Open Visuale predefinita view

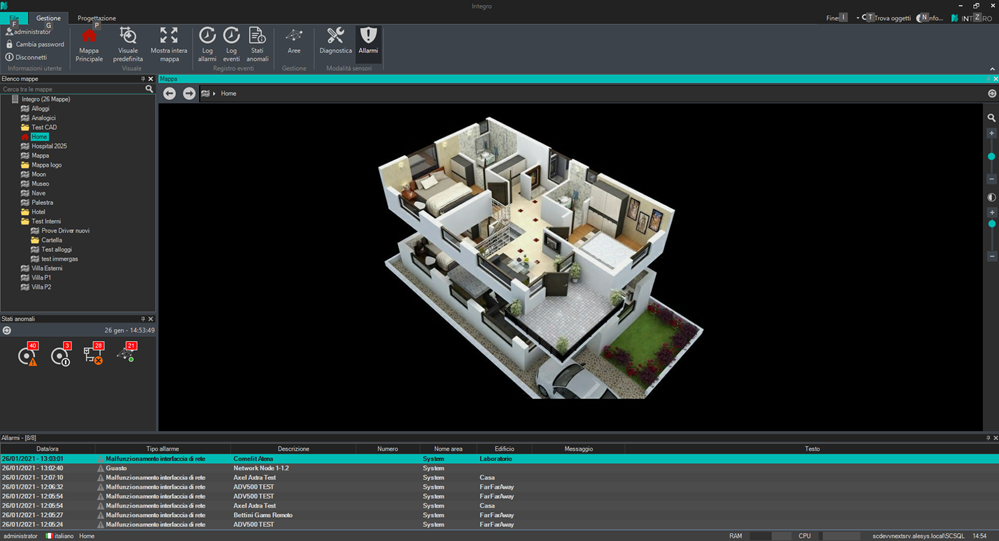tap(128, 36)
